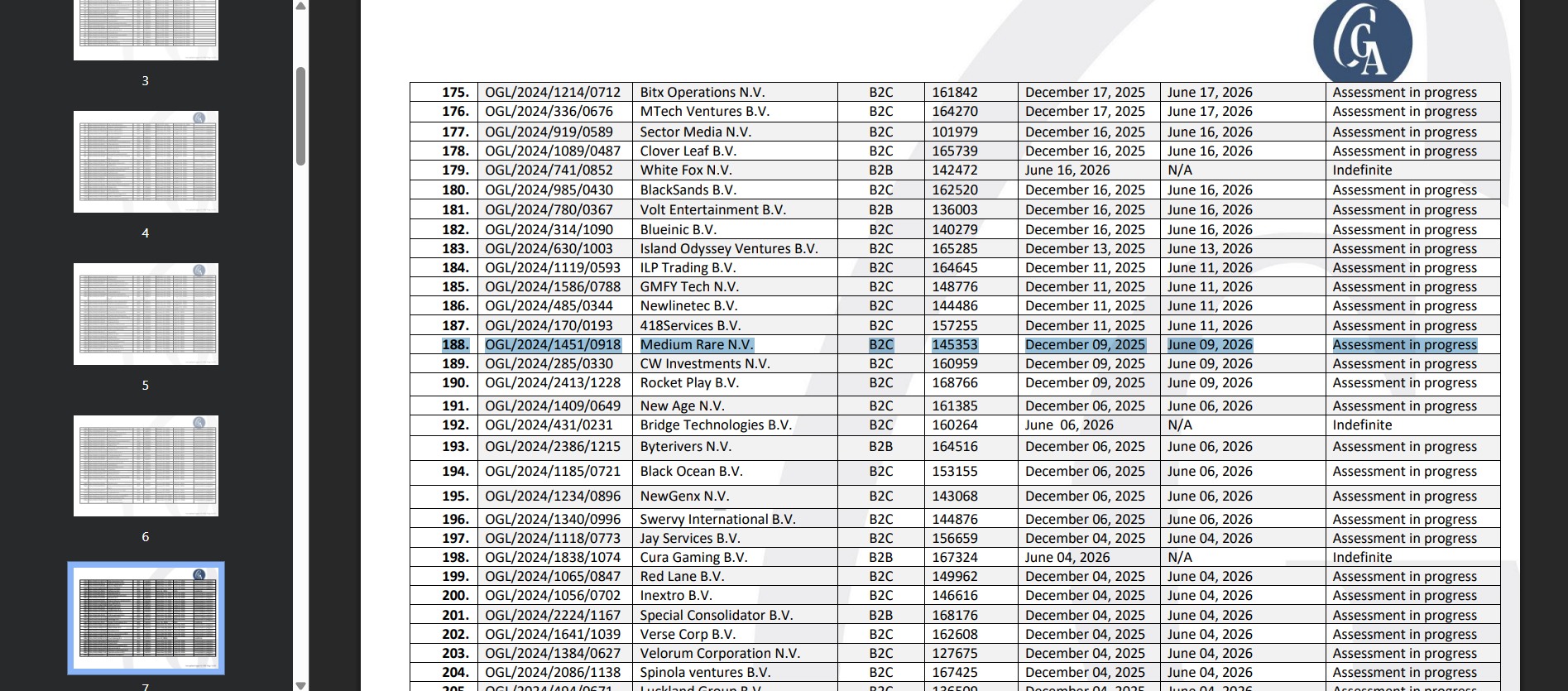Jump to the page 5 thumbnail
The height and width of the screenshot is (691, 1568).
pyautogui.click(x=146, y=314)
